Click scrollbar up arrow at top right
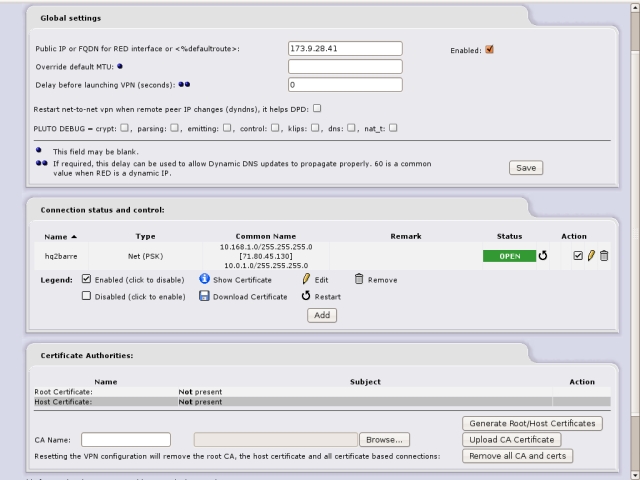Screen dimensions: 640x480 (633, 6)
